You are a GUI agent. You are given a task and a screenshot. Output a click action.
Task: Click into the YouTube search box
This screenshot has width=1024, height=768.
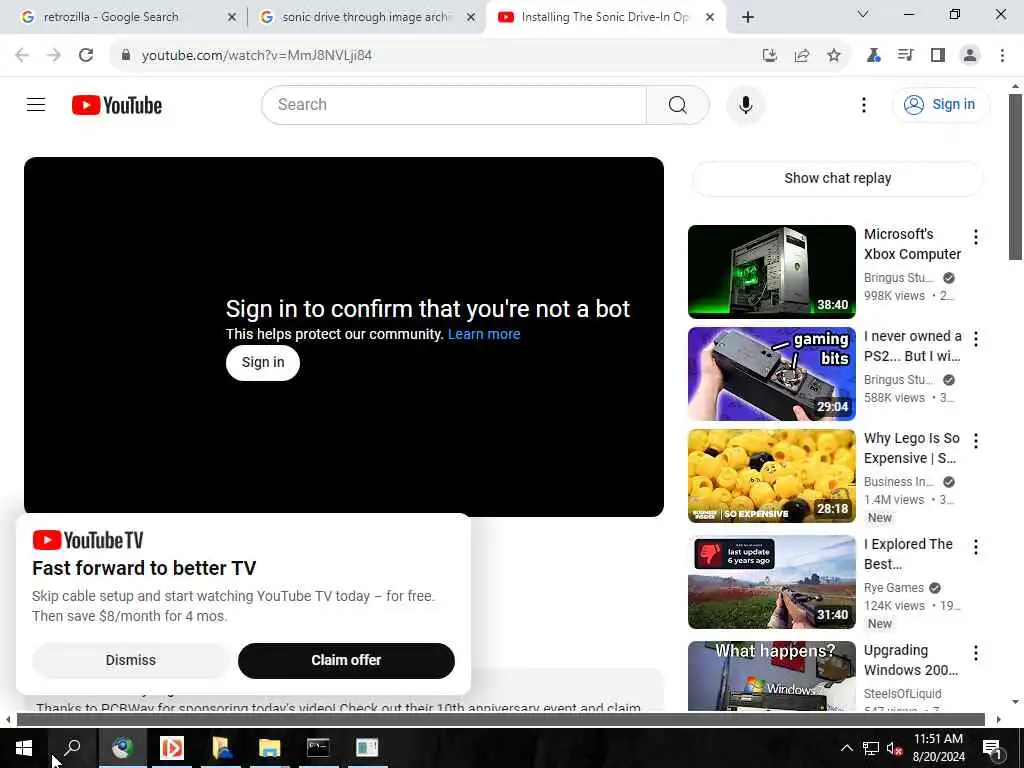454,104
